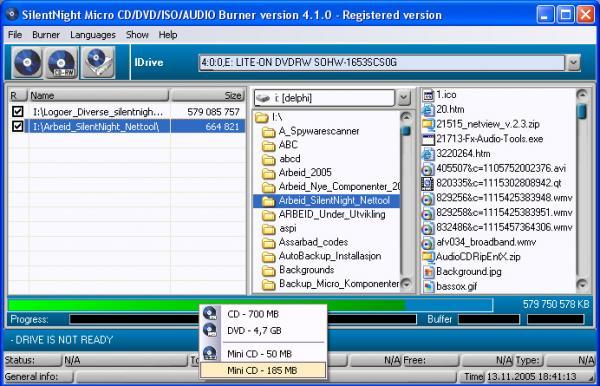The image size is (600, 386).
Task: Choose Mini CD - 50 MB menu entry
Action: tap(263, 354)
